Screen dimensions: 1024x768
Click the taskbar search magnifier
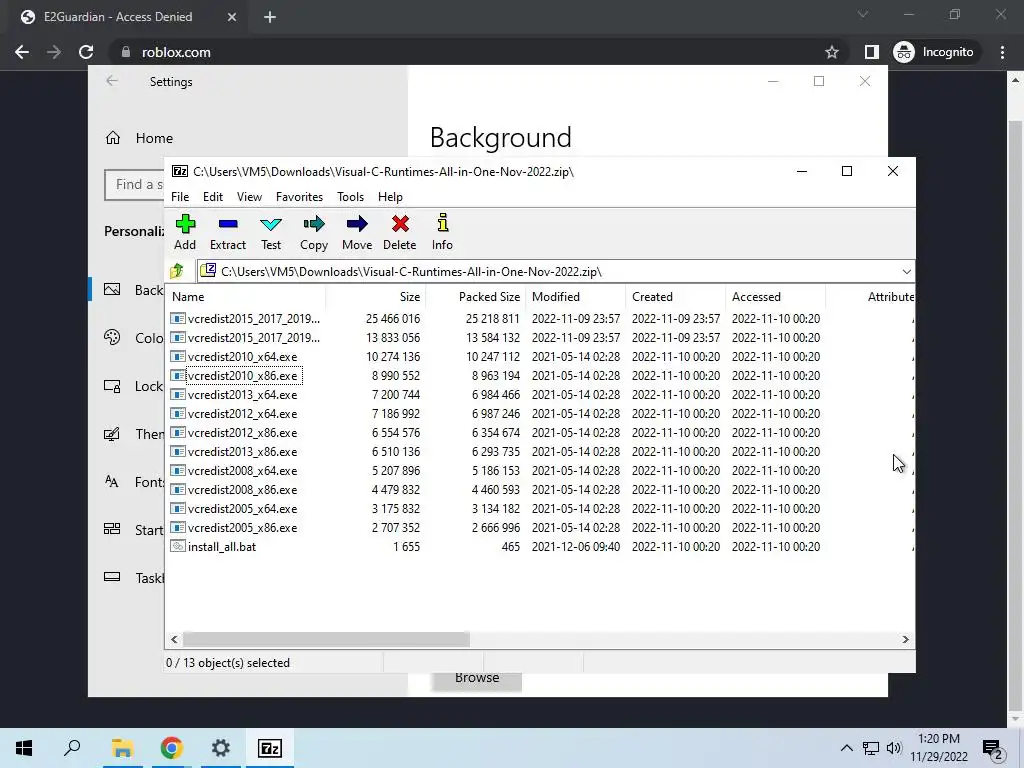pyautogui.click(x=72, y=748)
